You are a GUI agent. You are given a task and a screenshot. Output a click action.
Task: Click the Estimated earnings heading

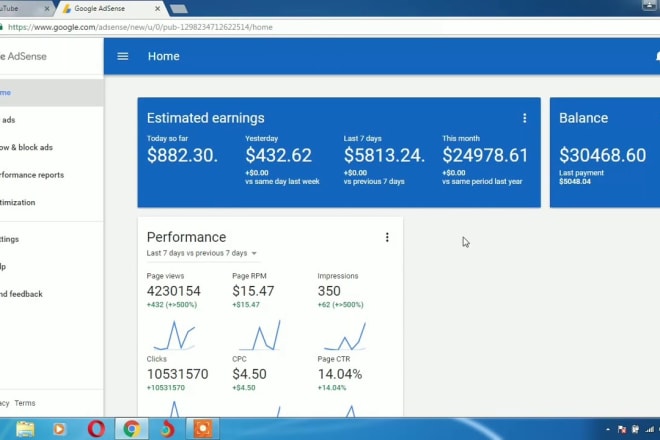205,118
